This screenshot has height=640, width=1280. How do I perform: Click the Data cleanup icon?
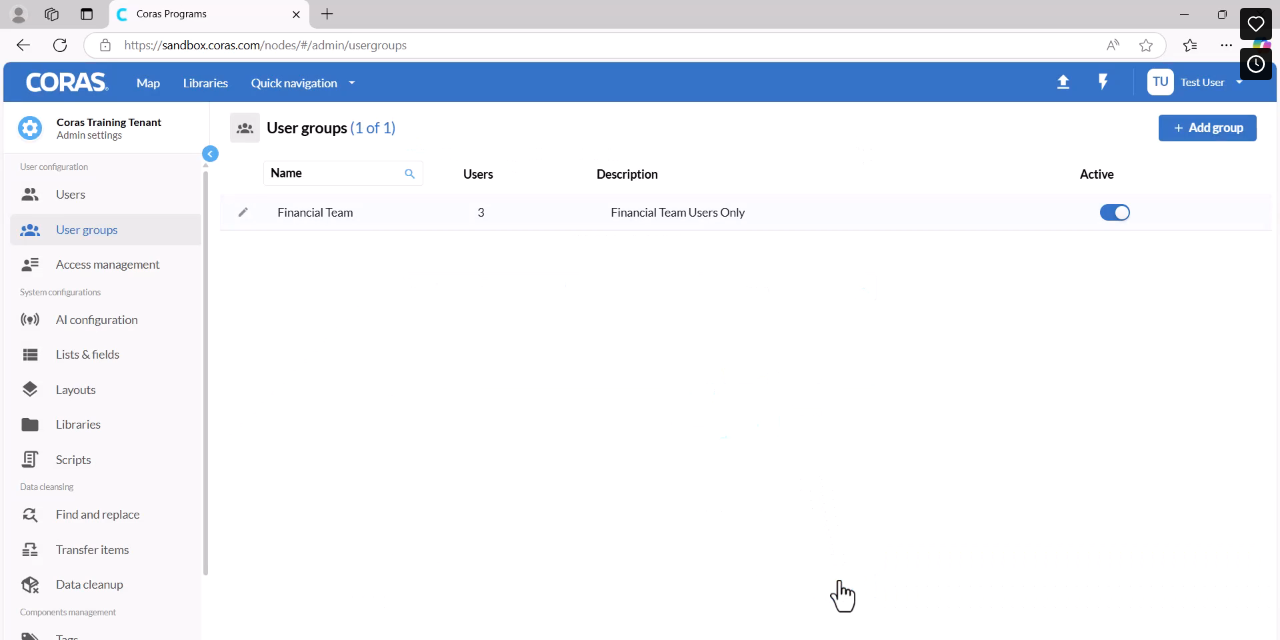click(x=30, y=585)
